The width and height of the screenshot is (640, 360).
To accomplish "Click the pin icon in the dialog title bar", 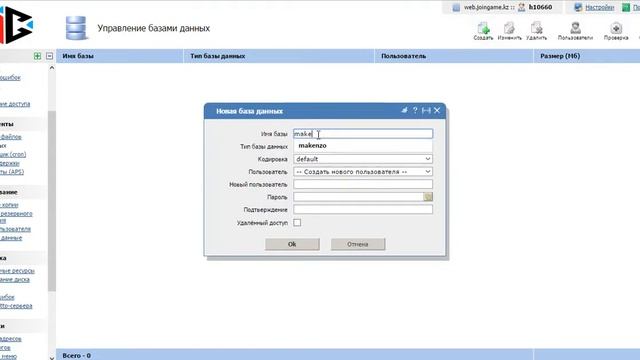I will tap(404, 110).
